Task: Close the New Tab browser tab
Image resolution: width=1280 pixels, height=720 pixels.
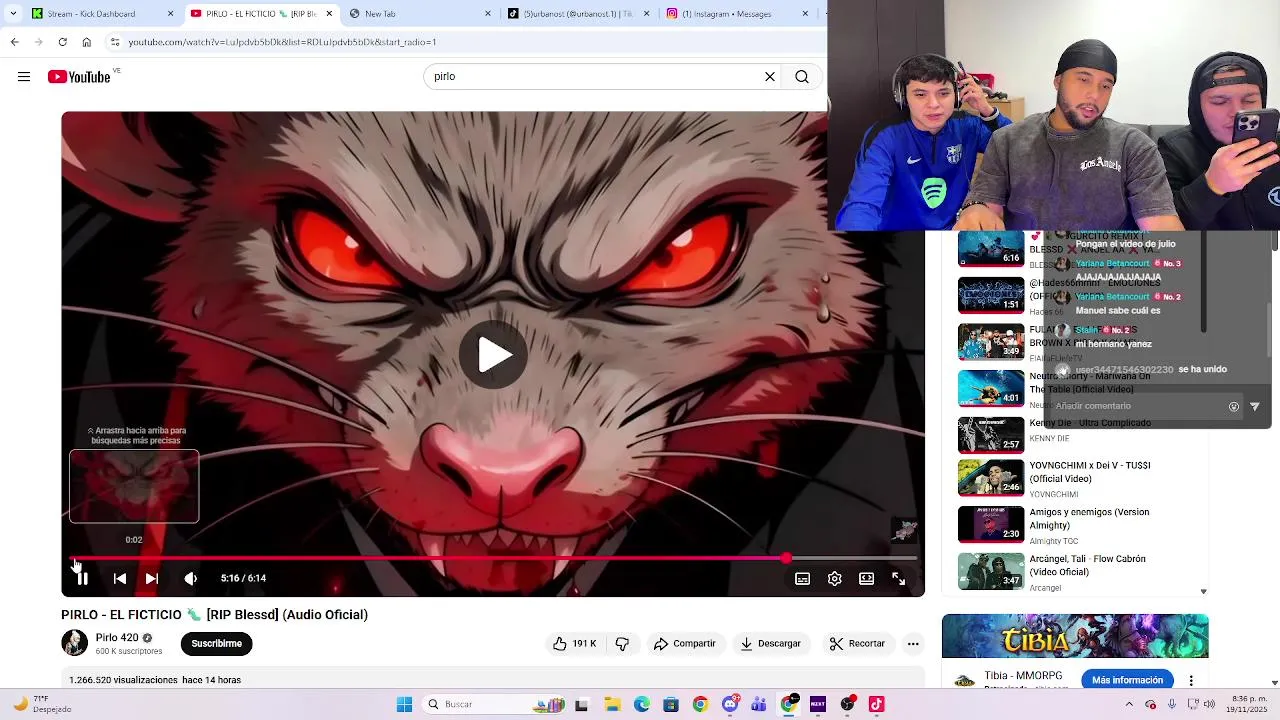Action: [488, 14]
